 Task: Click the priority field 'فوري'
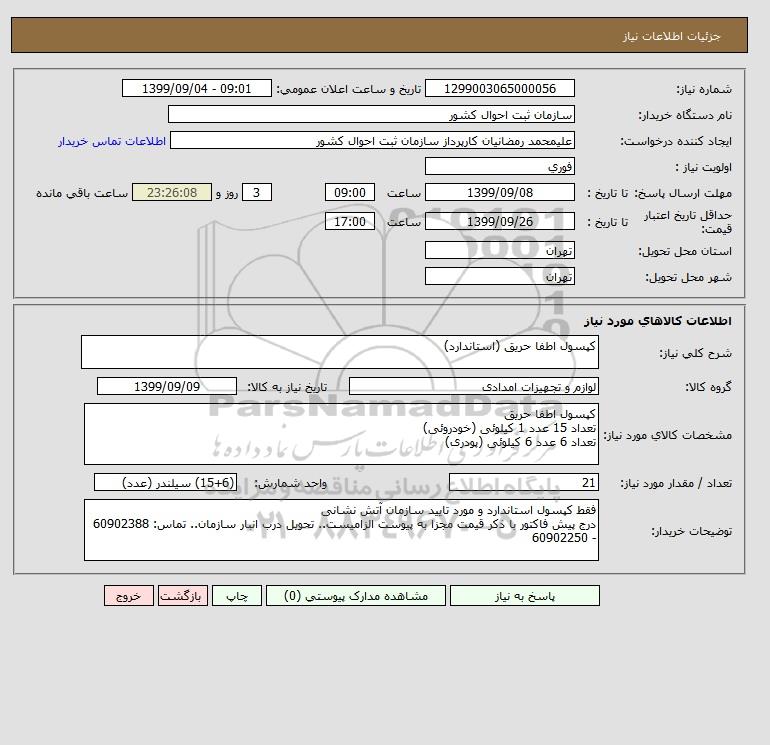pyautogui.click(x=499, y=166)
